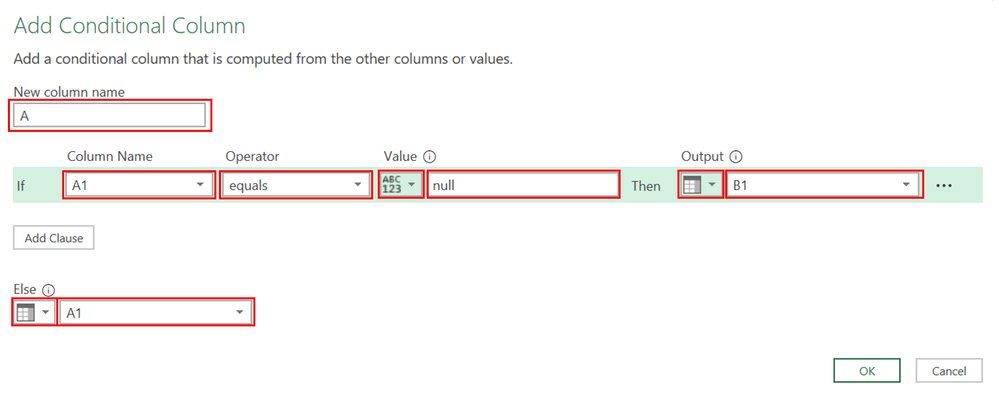Screen dimensions: 999x412
Task: Click the info icon next to Value
Action: [430, 157]
